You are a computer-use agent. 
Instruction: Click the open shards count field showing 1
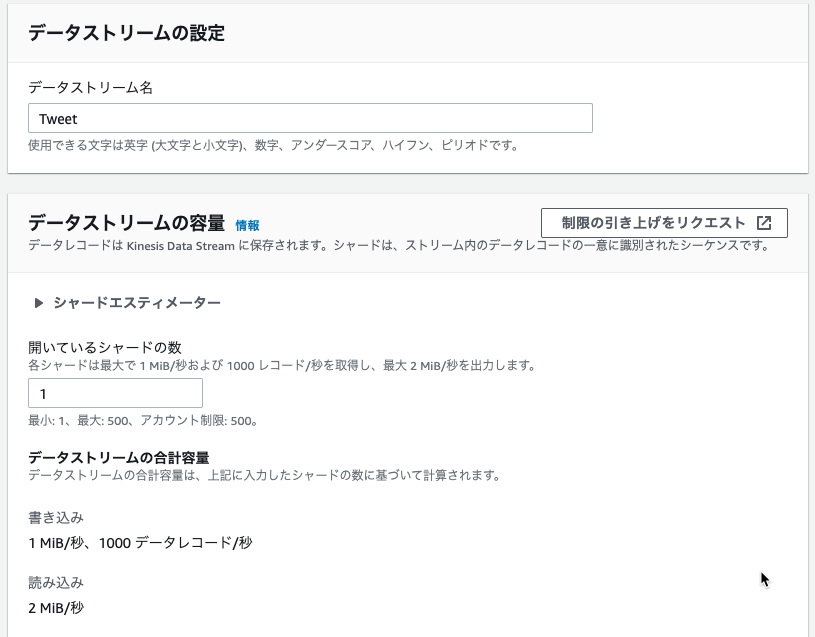115,393
